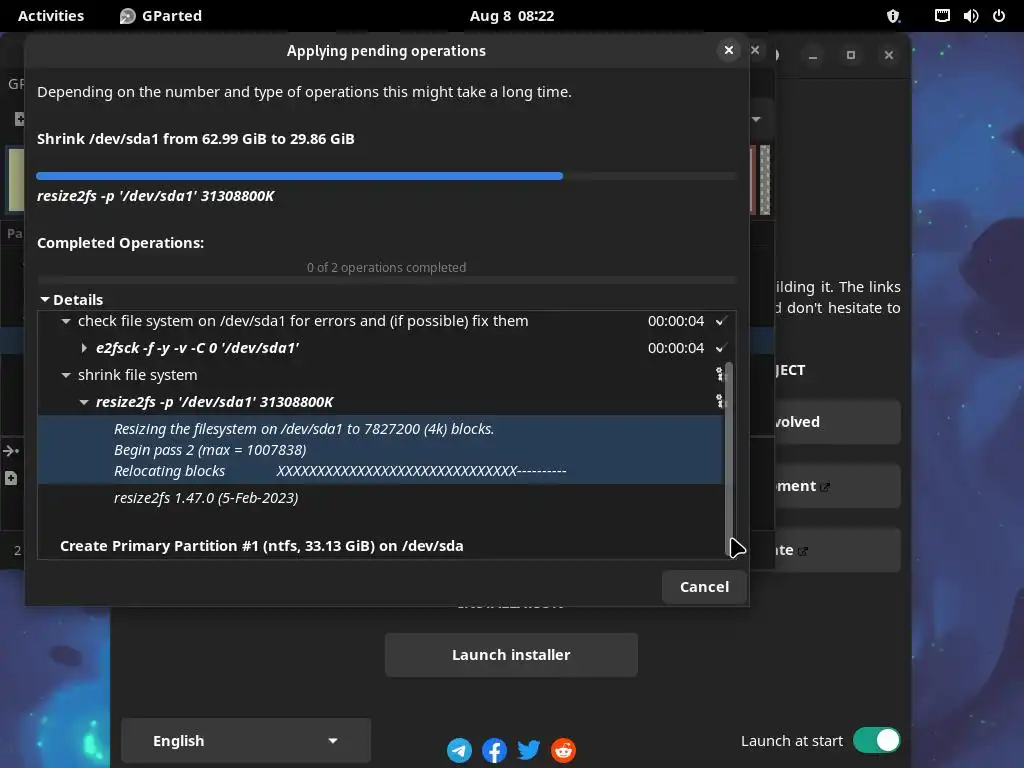1024x768 pixels.
Task: Minimize the welcome window
Action: [x=812, y=56]
